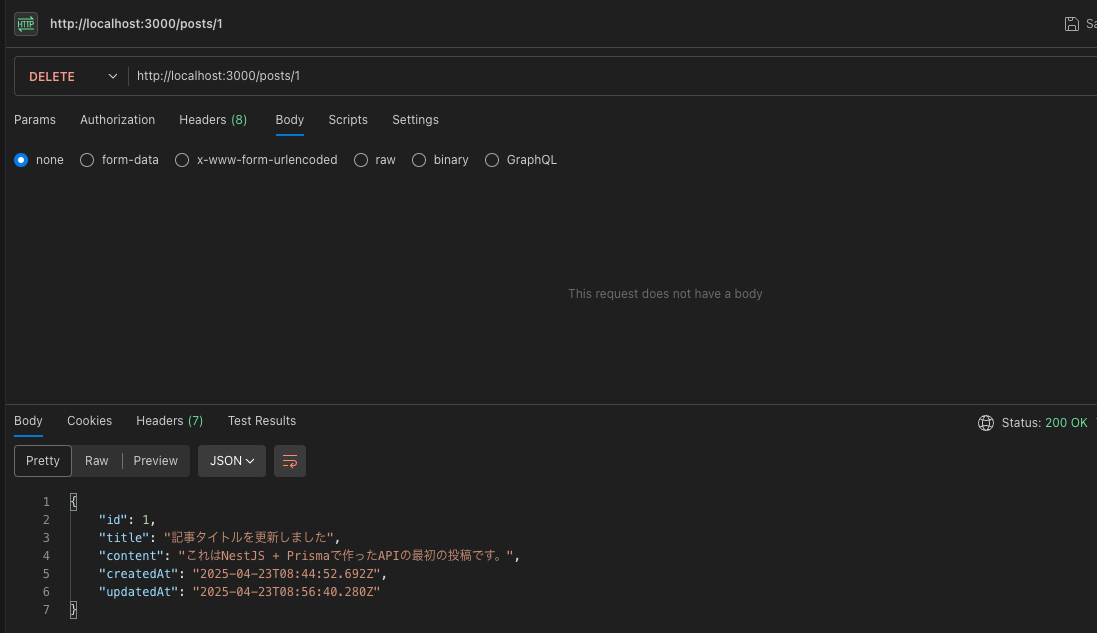Select the request Body tab

[290, 120]
